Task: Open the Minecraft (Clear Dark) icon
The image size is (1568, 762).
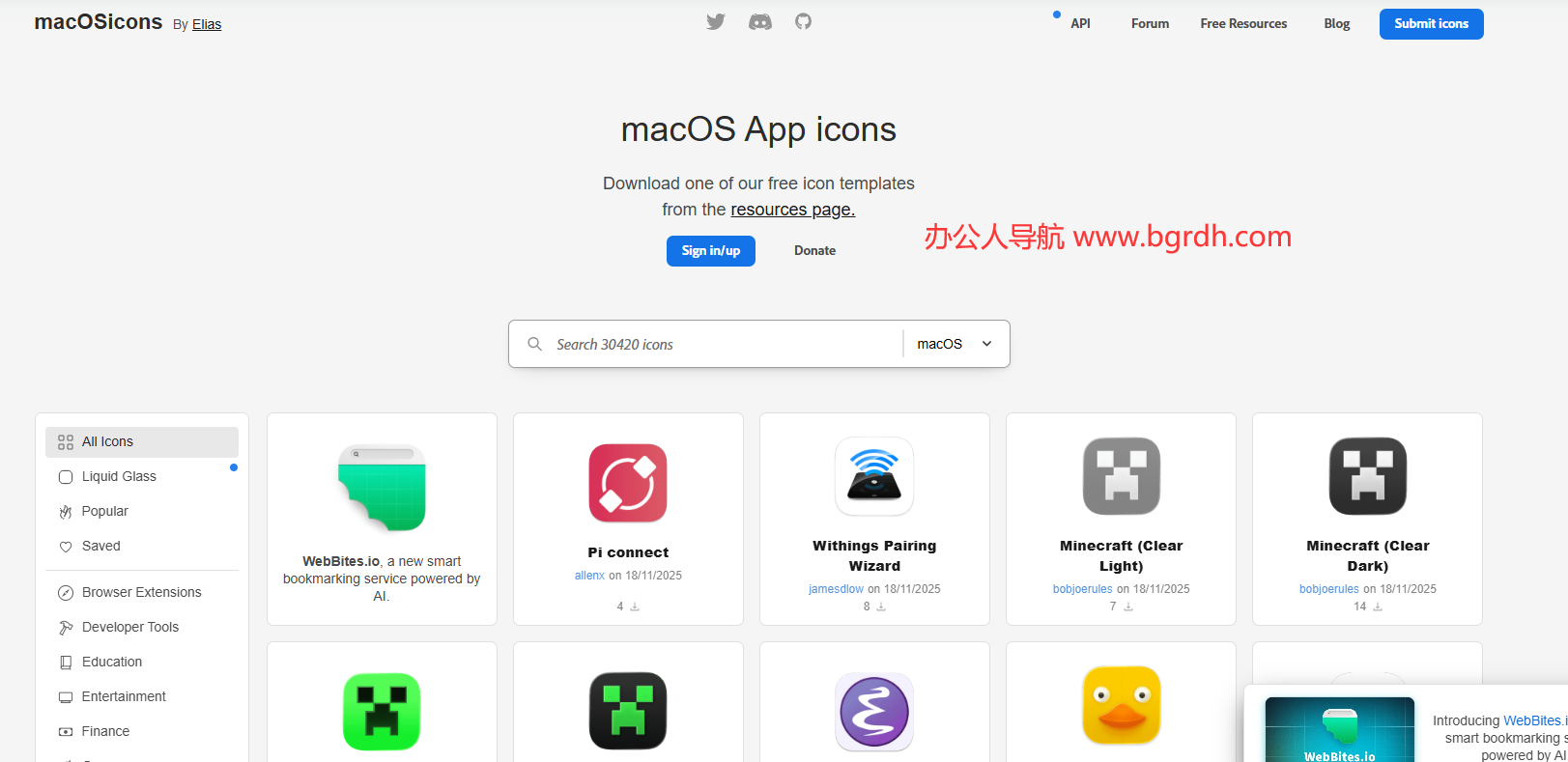Action: [x=1367, y=476]
